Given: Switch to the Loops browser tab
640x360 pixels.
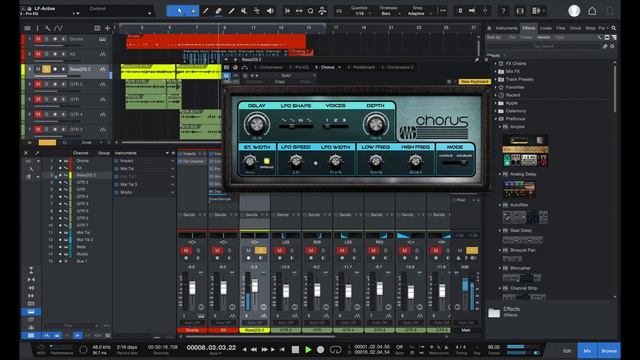Looking at the screenshot, I should point(545,28).
